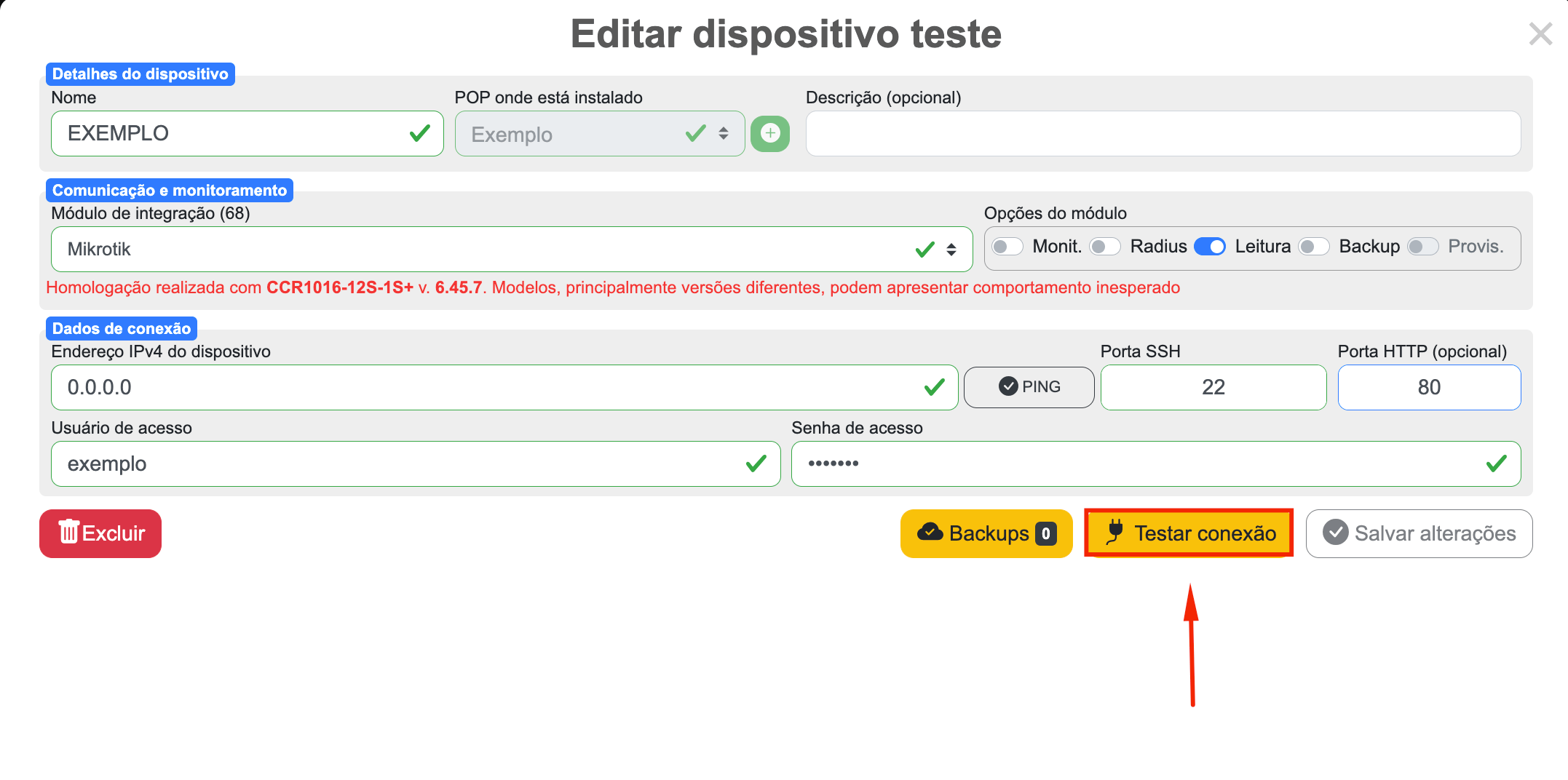
Task: Click the green plus icon to add a POP
Action: coord(769,133)
